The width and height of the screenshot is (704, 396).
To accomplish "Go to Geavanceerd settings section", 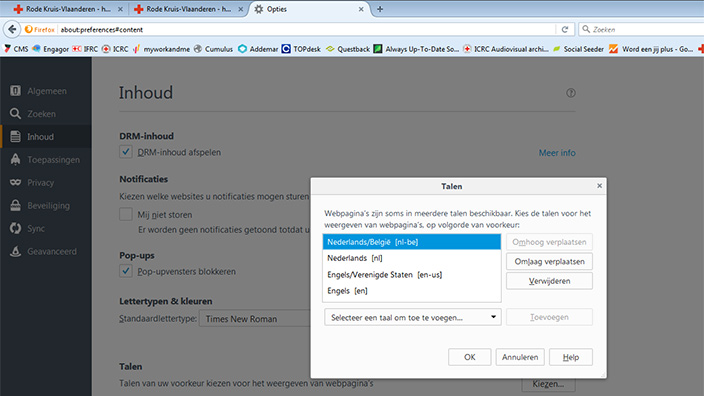I will 46,251.
